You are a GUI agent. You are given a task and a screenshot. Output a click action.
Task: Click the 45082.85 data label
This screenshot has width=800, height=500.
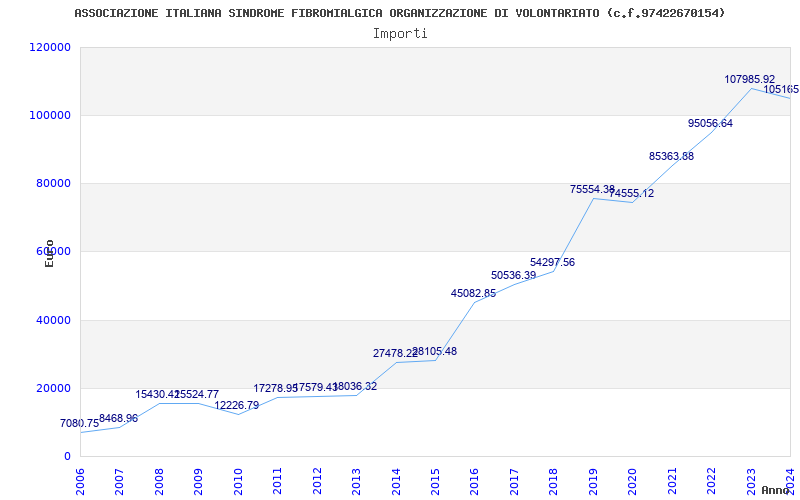tap(473, 293)
